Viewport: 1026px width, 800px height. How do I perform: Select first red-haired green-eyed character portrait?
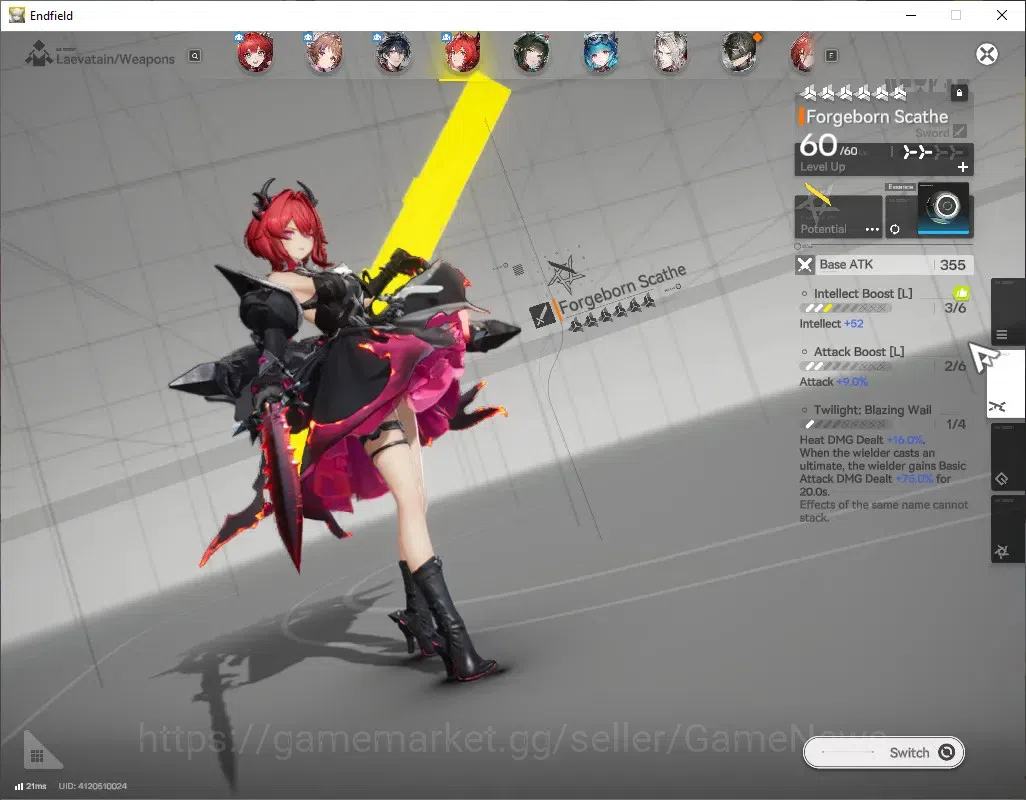255,53
